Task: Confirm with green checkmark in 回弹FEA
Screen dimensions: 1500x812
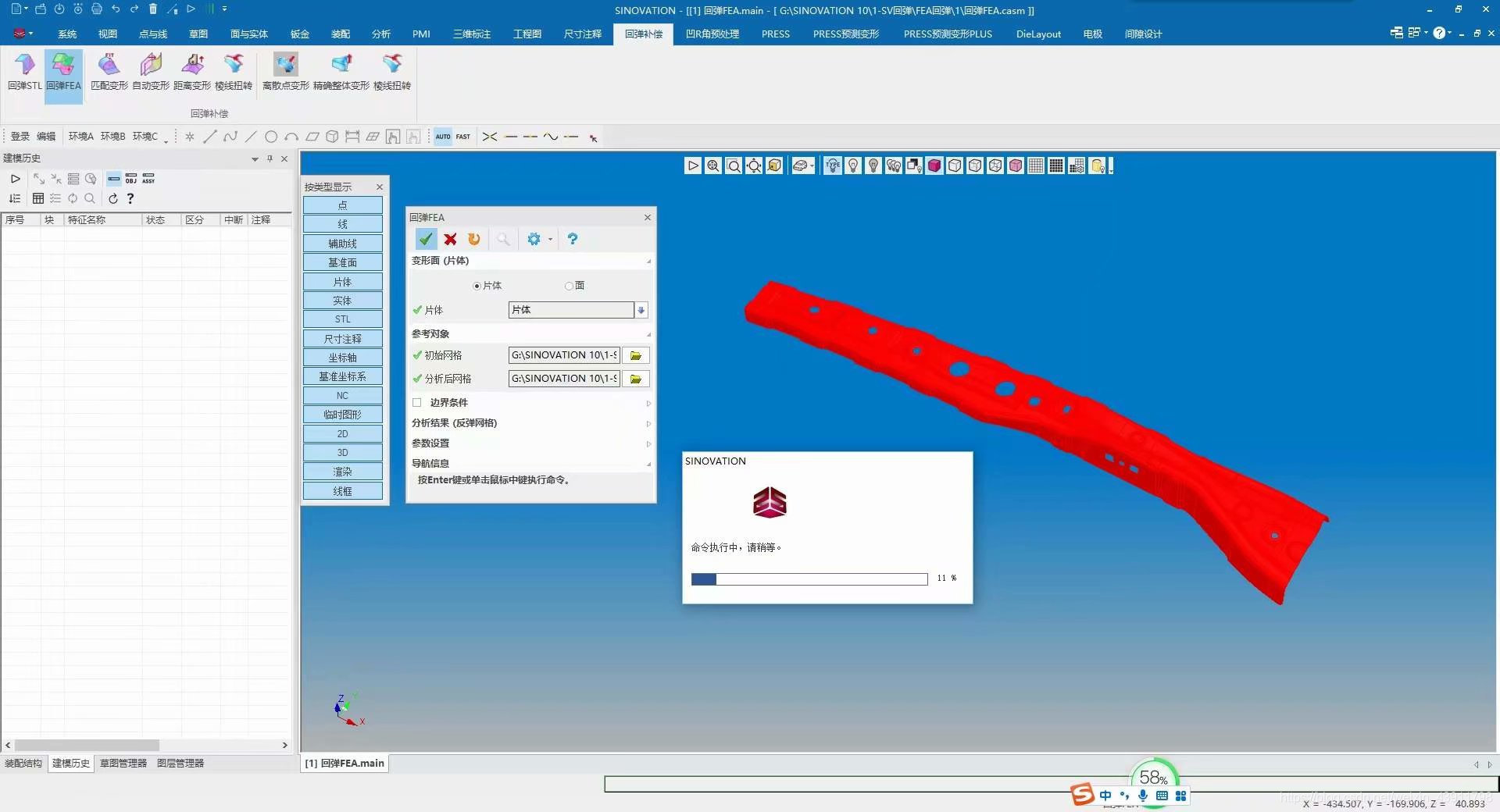Action: tap(426, 239)
